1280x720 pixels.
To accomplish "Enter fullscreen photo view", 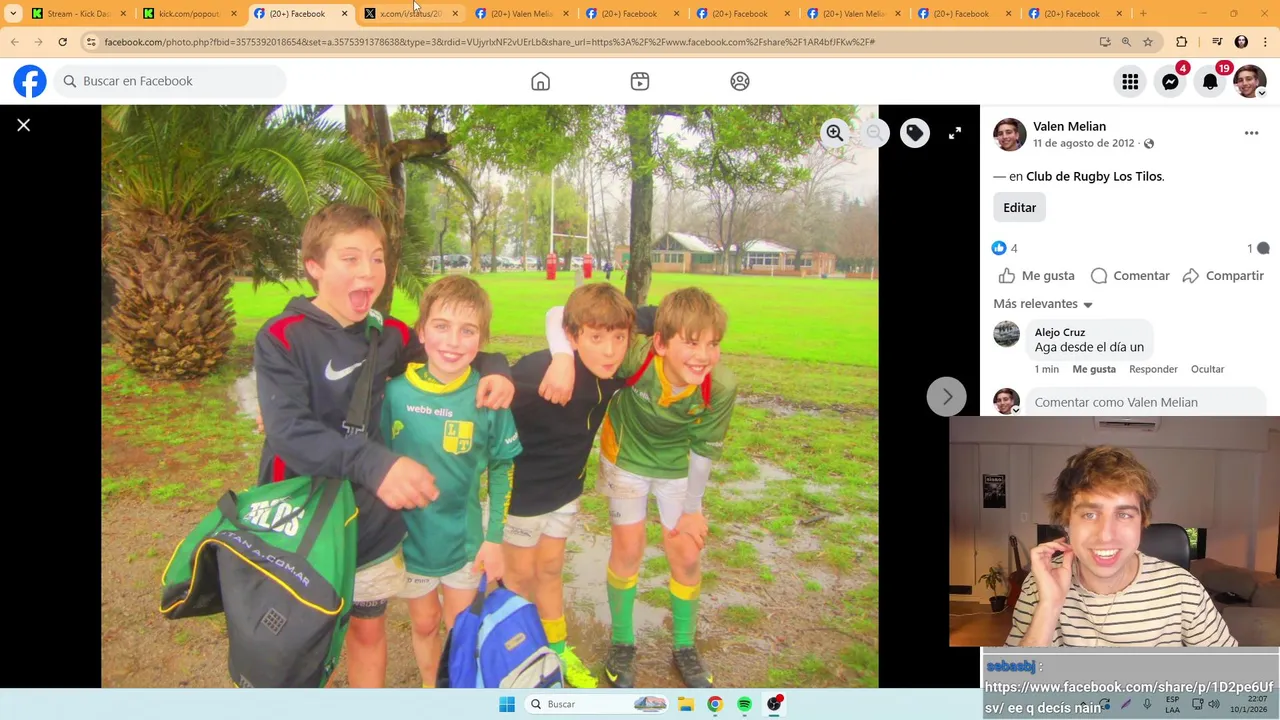I will [x=955, y=133].
